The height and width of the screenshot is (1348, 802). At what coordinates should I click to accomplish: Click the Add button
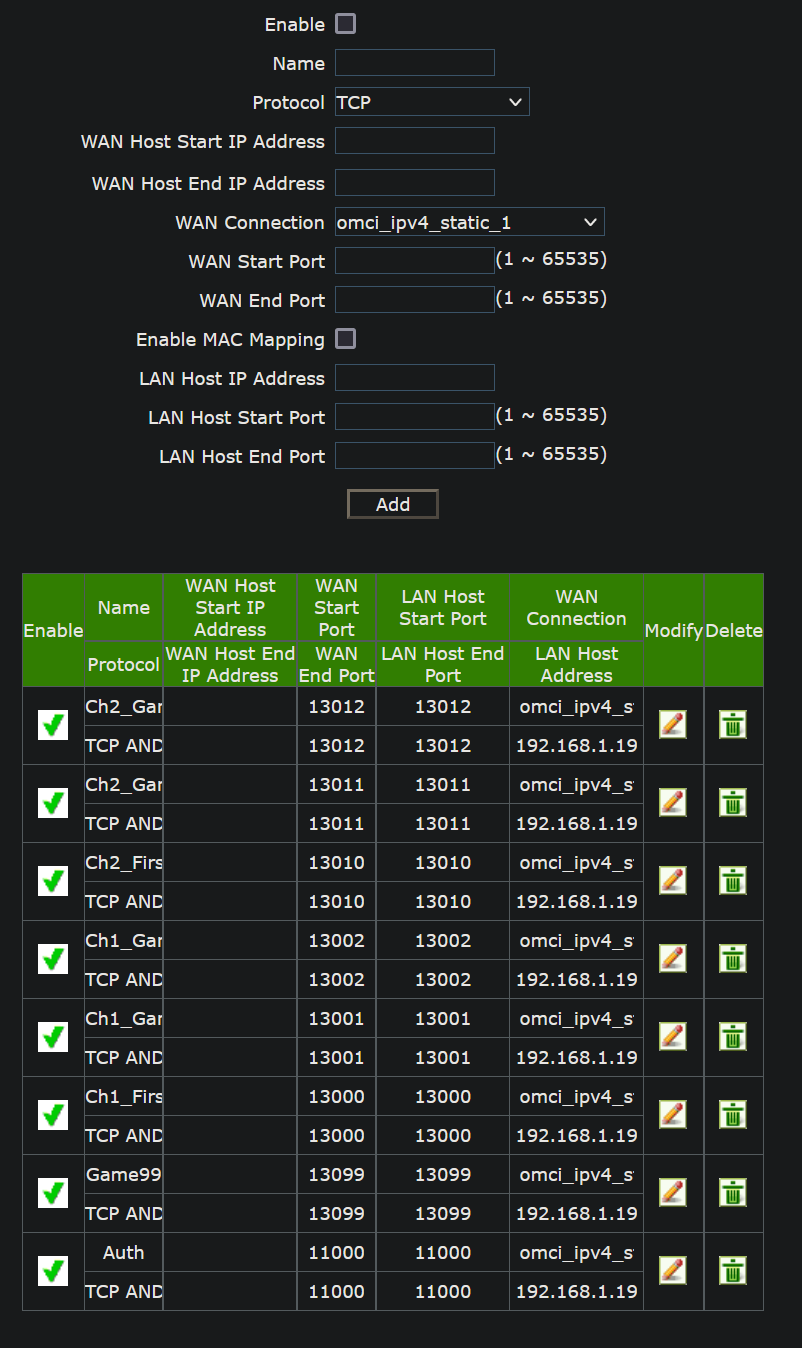pos(393,504)
